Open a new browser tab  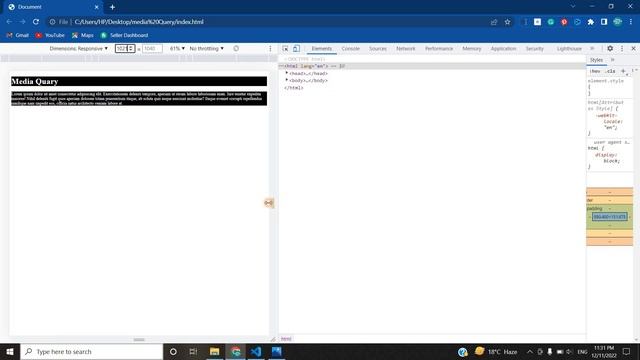point(112,7)
